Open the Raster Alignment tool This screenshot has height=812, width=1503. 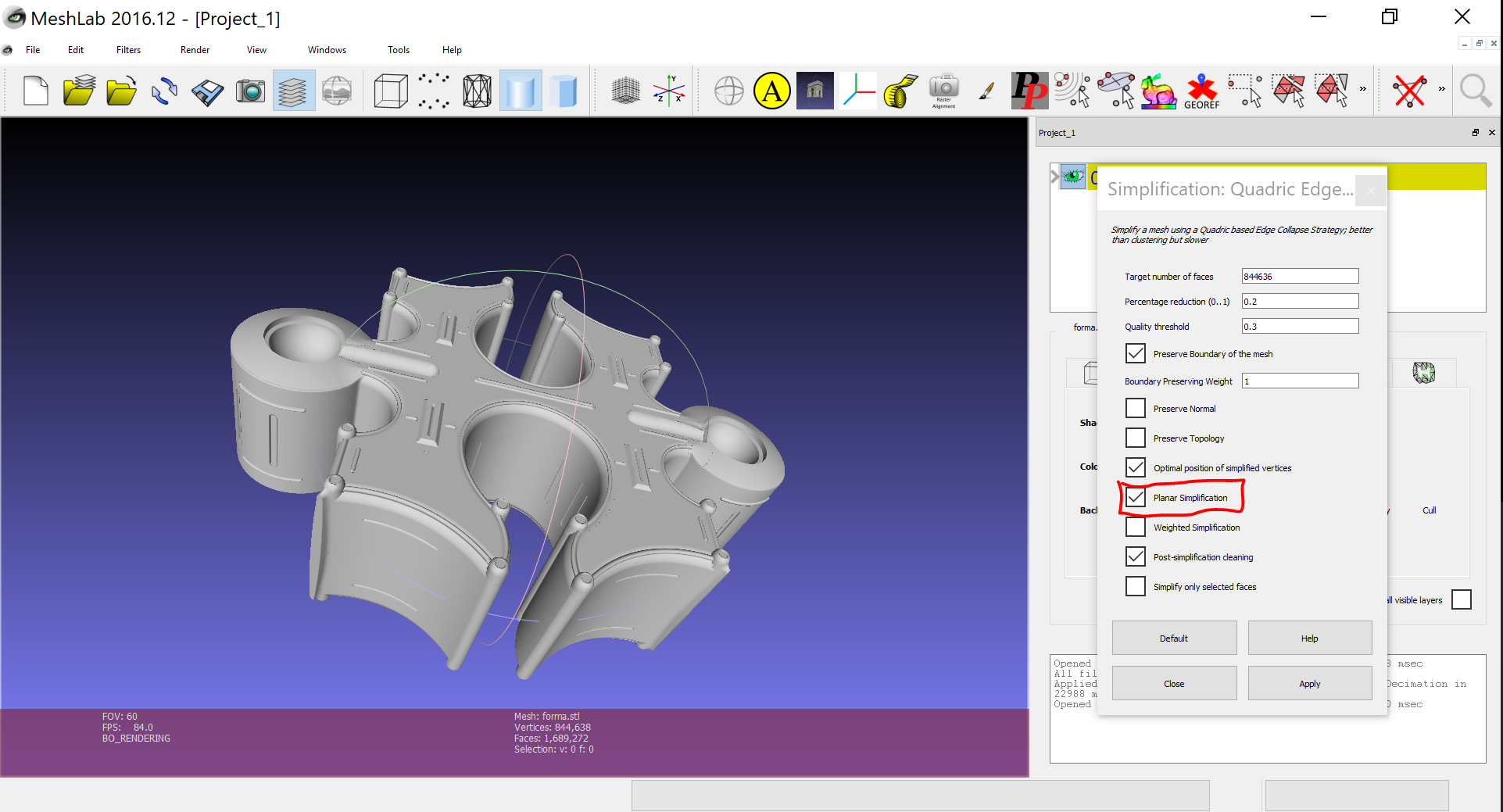[x=943, y=91]
